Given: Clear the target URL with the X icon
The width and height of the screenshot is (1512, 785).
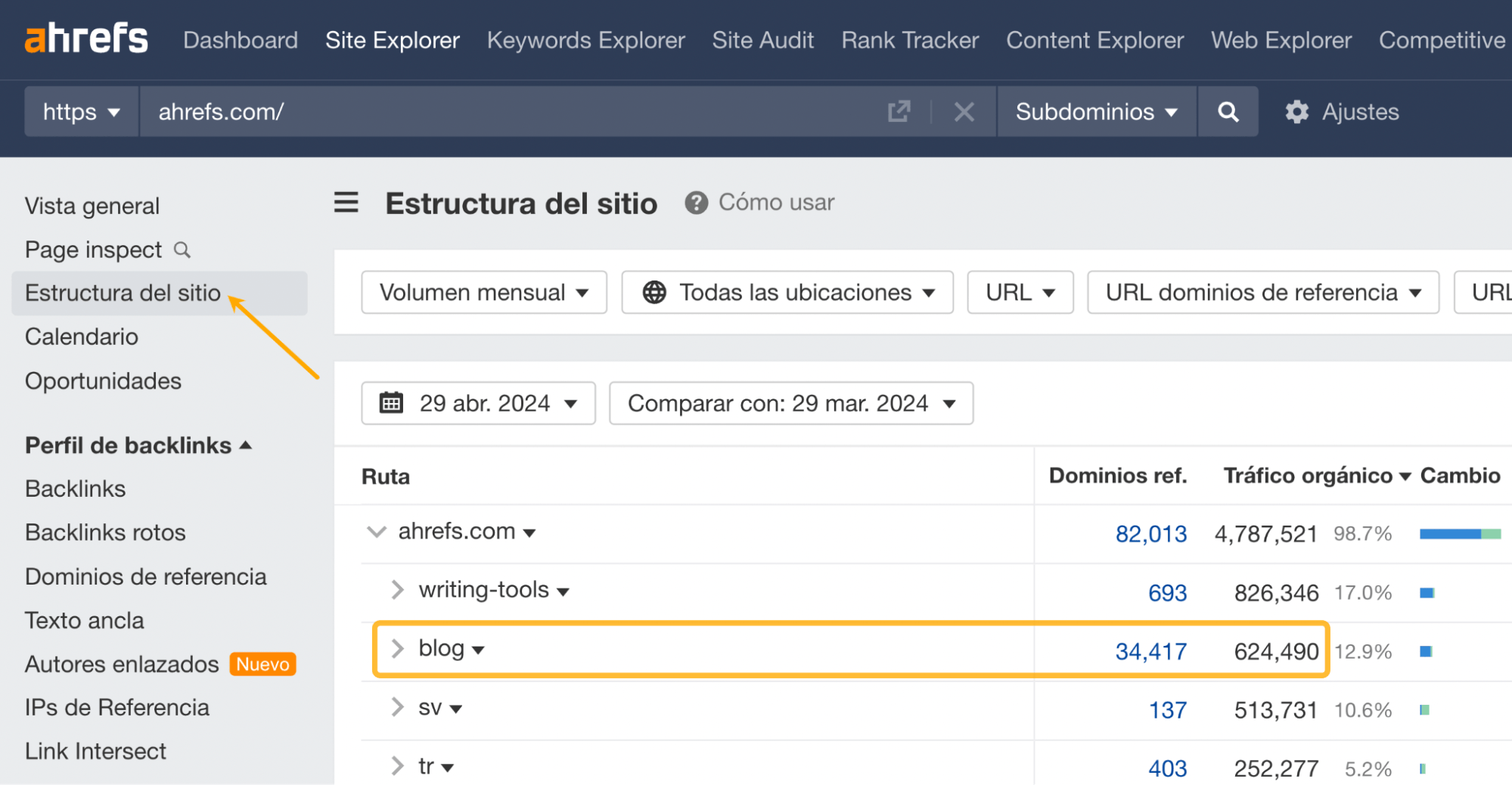Looking at the screenshot, I should coord(964,111).
